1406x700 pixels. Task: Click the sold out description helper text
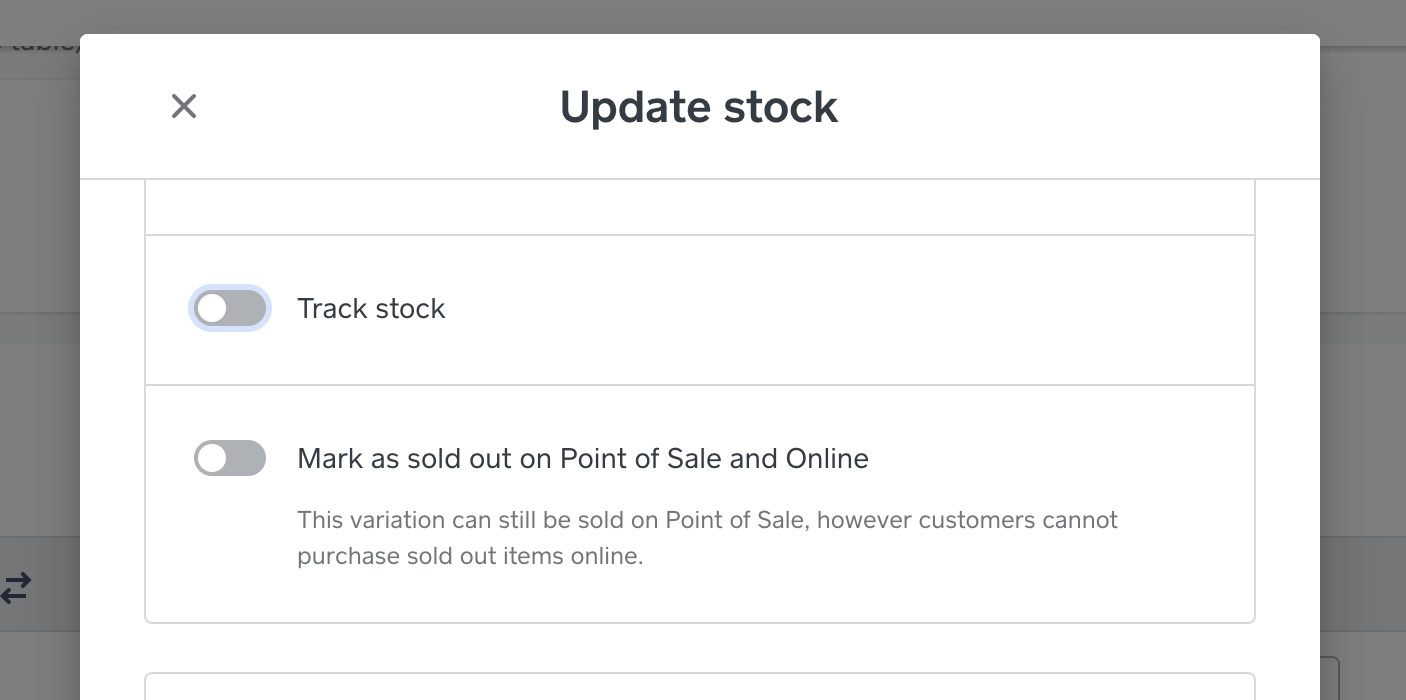click(706, 521)
